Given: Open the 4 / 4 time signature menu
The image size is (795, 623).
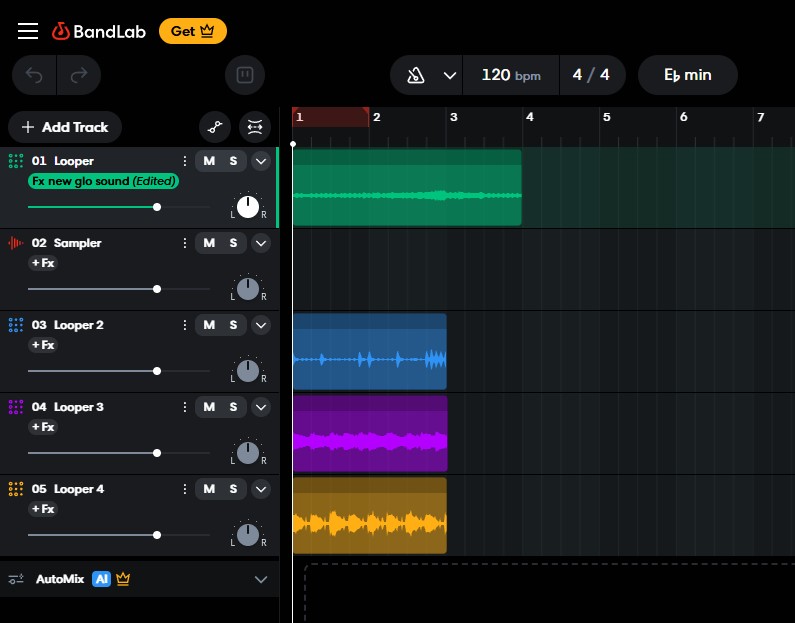Looking at the screenshot, I should (x=591, y=75).
